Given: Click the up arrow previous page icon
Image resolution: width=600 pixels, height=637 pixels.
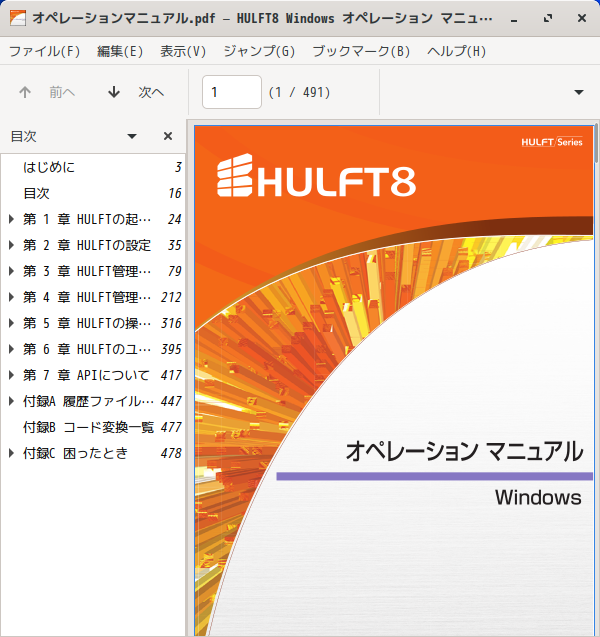Looking at the screenshot, I should 25,92.
